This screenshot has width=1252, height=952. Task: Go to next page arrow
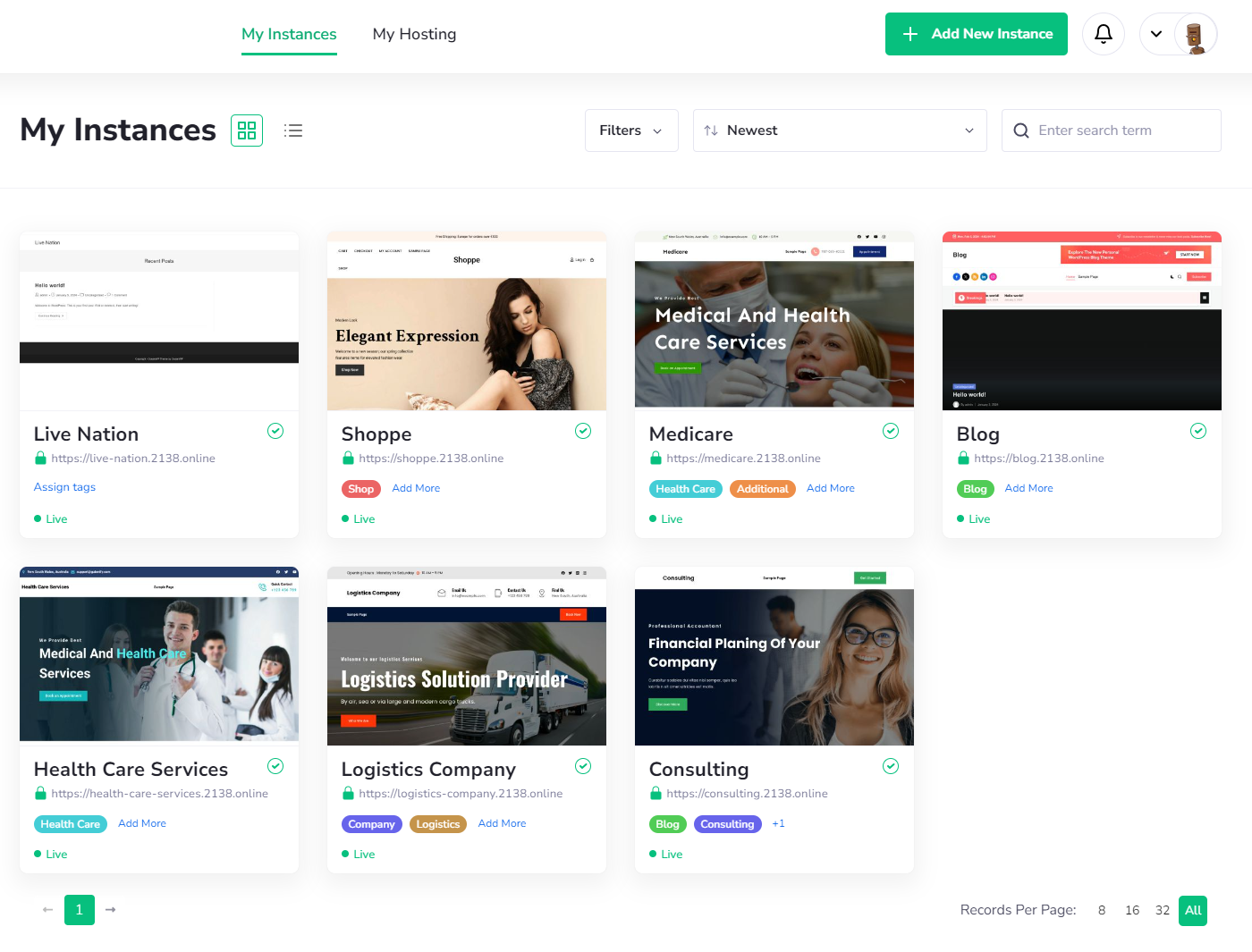click(x=111, y=910)
